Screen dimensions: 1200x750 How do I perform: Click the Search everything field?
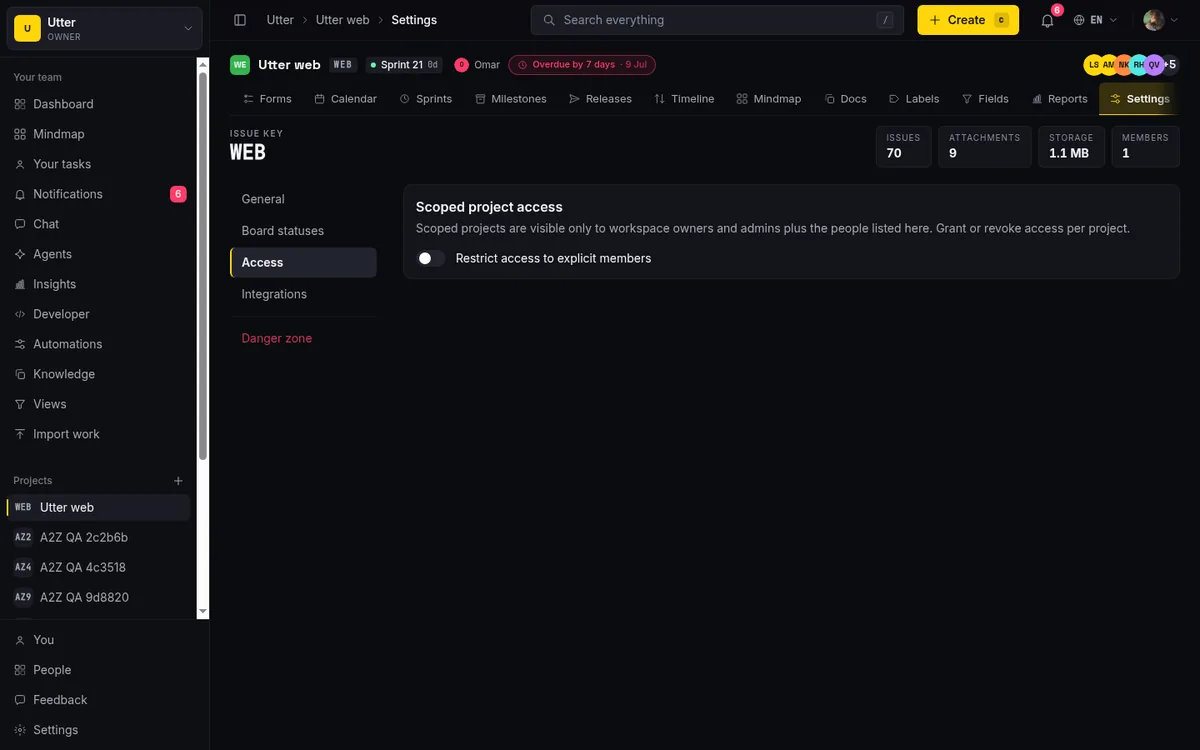tap(717, 20)
